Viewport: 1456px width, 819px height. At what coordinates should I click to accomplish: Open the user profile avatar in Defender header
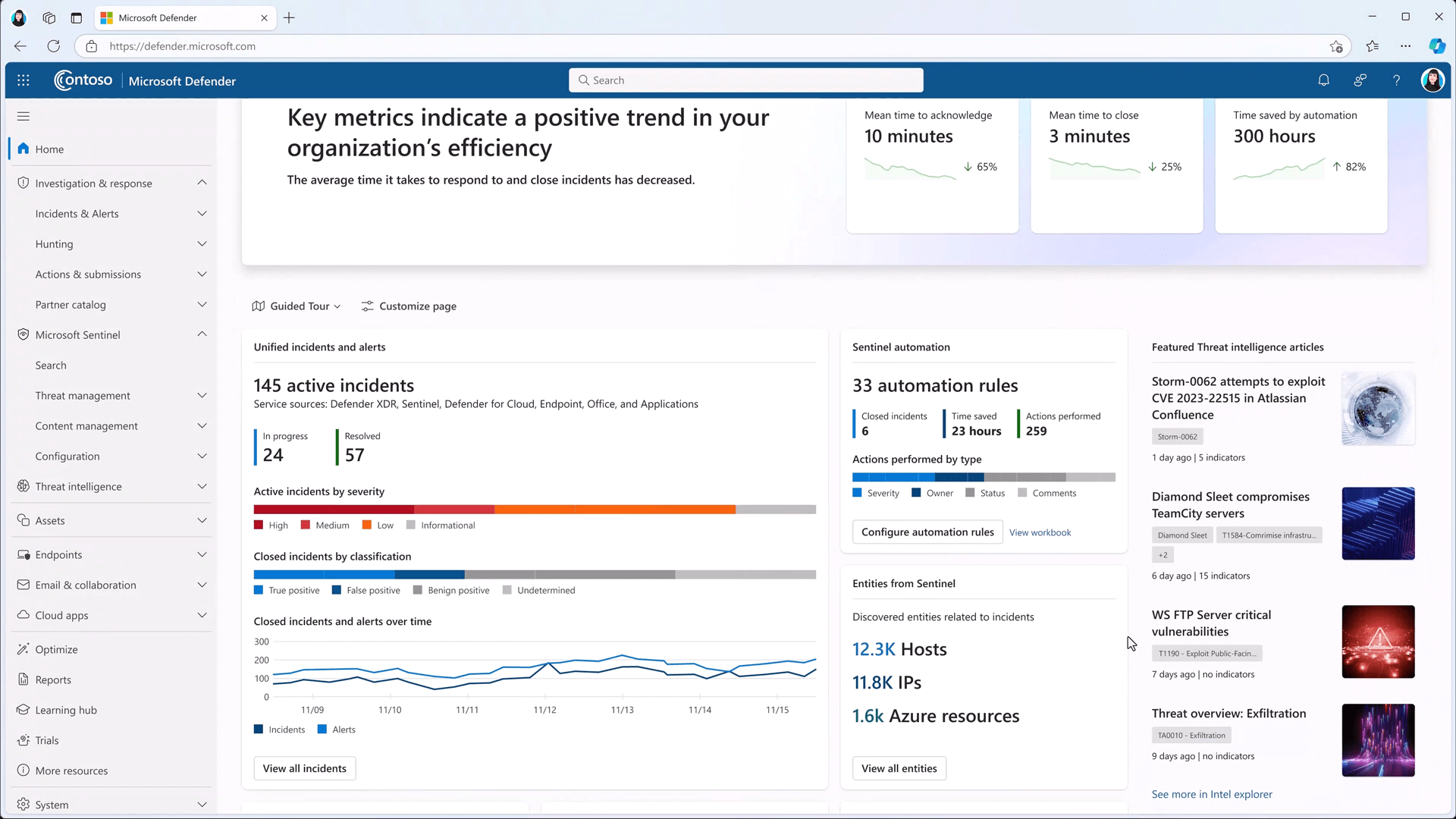point(1432,80)
